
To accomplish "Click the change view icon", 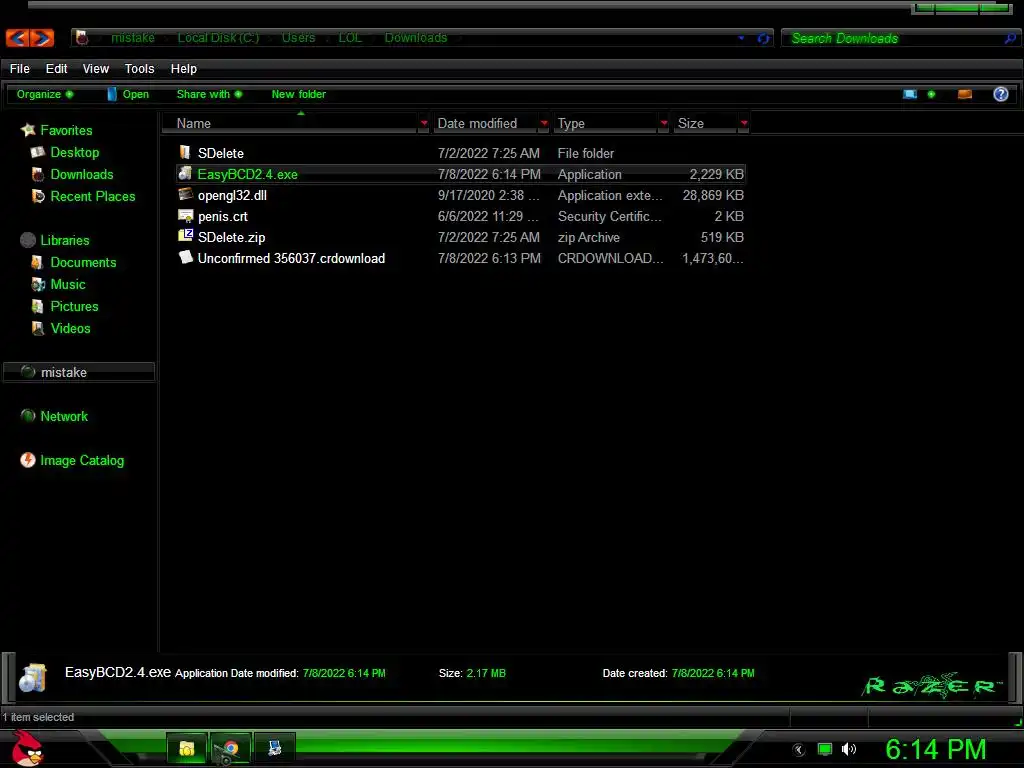I will pos(910,95).
